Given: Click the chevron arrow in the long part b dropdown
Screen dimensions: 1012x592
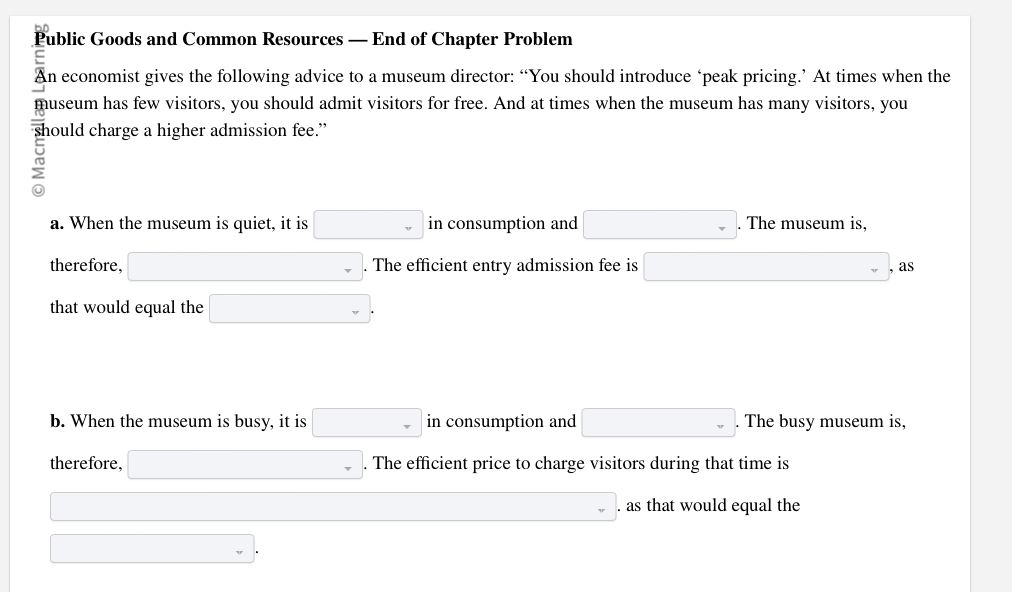Looking at the screenshot, I should pos(601,508).
